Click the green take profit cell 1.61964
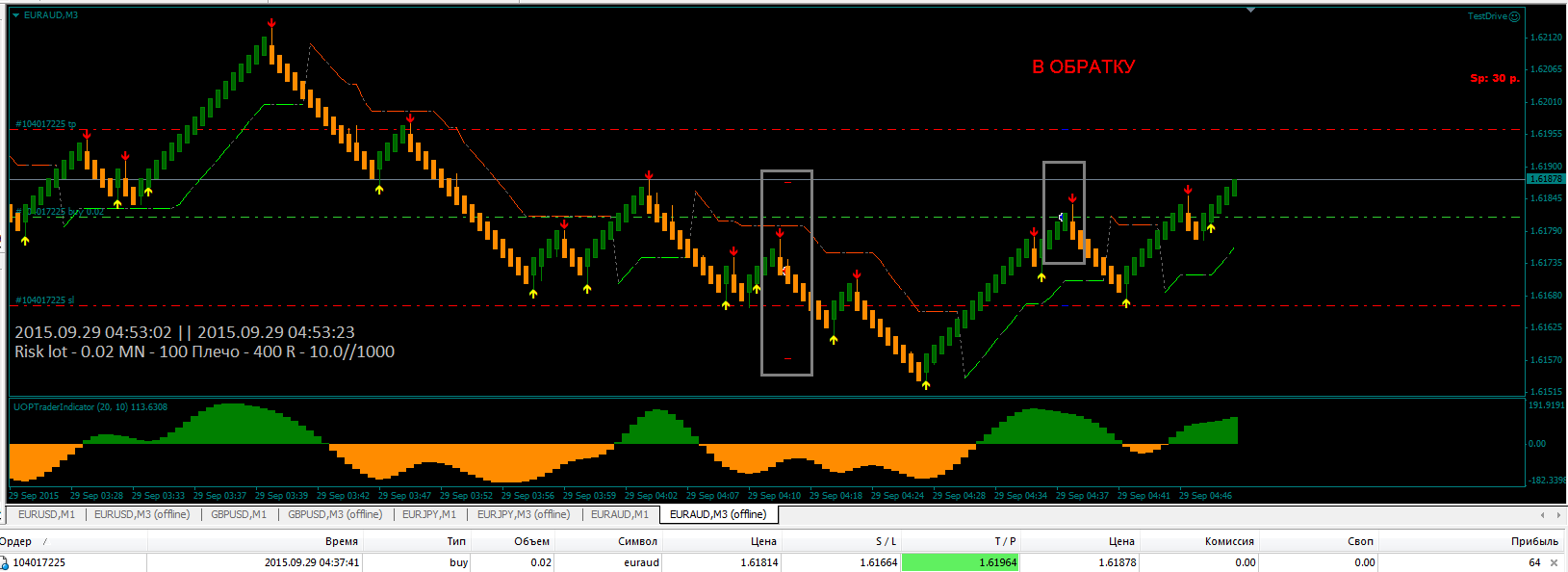 (x=960, y=562)
